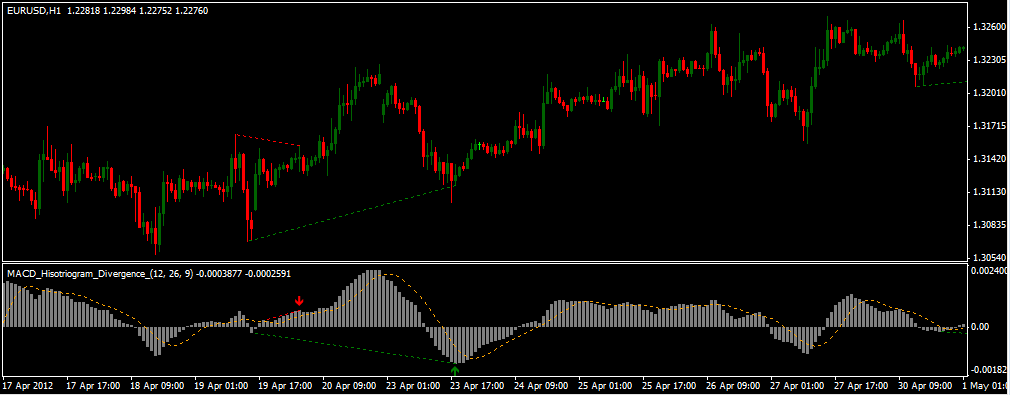Click the 1.32600 price scale level

(987, 27)
